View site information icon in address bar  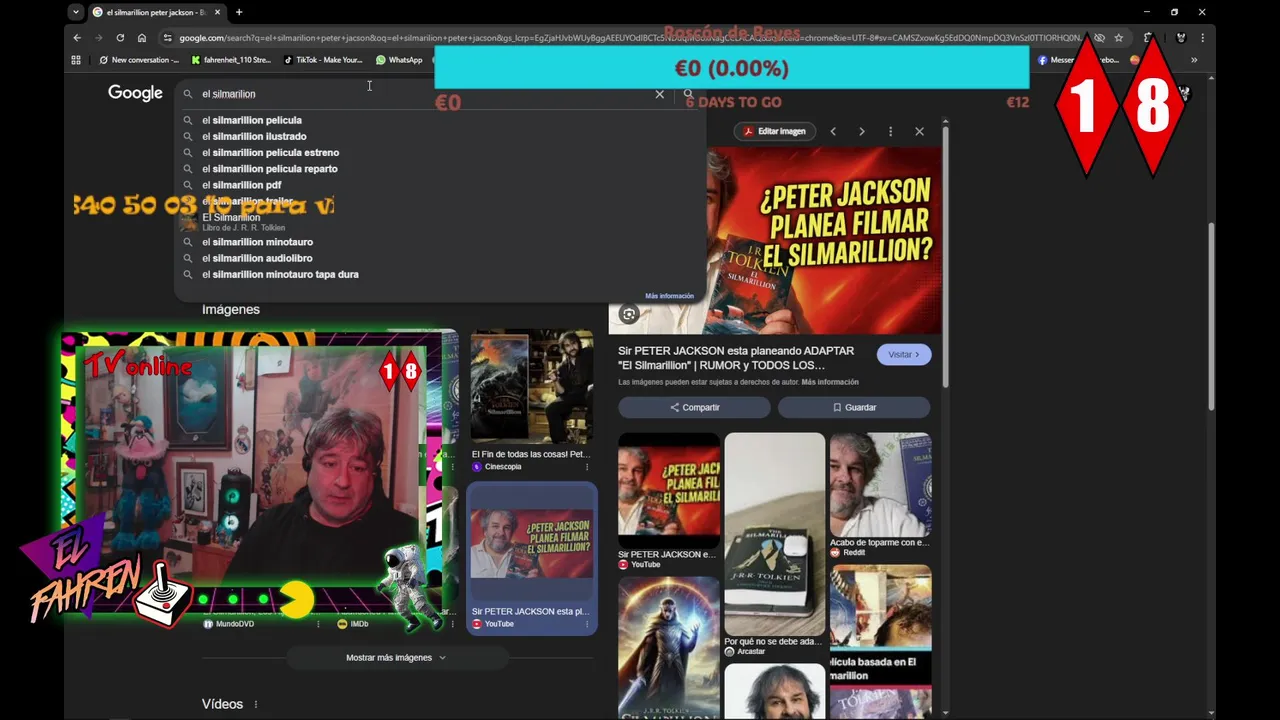click(x=168, y=38)
